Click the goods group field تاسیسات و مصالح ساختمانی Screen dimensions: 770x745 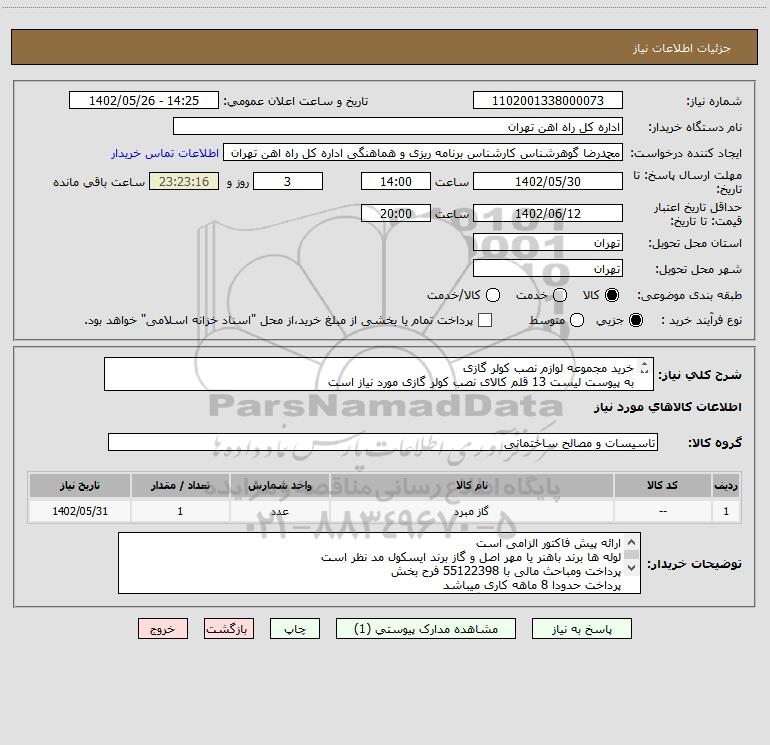383,442
